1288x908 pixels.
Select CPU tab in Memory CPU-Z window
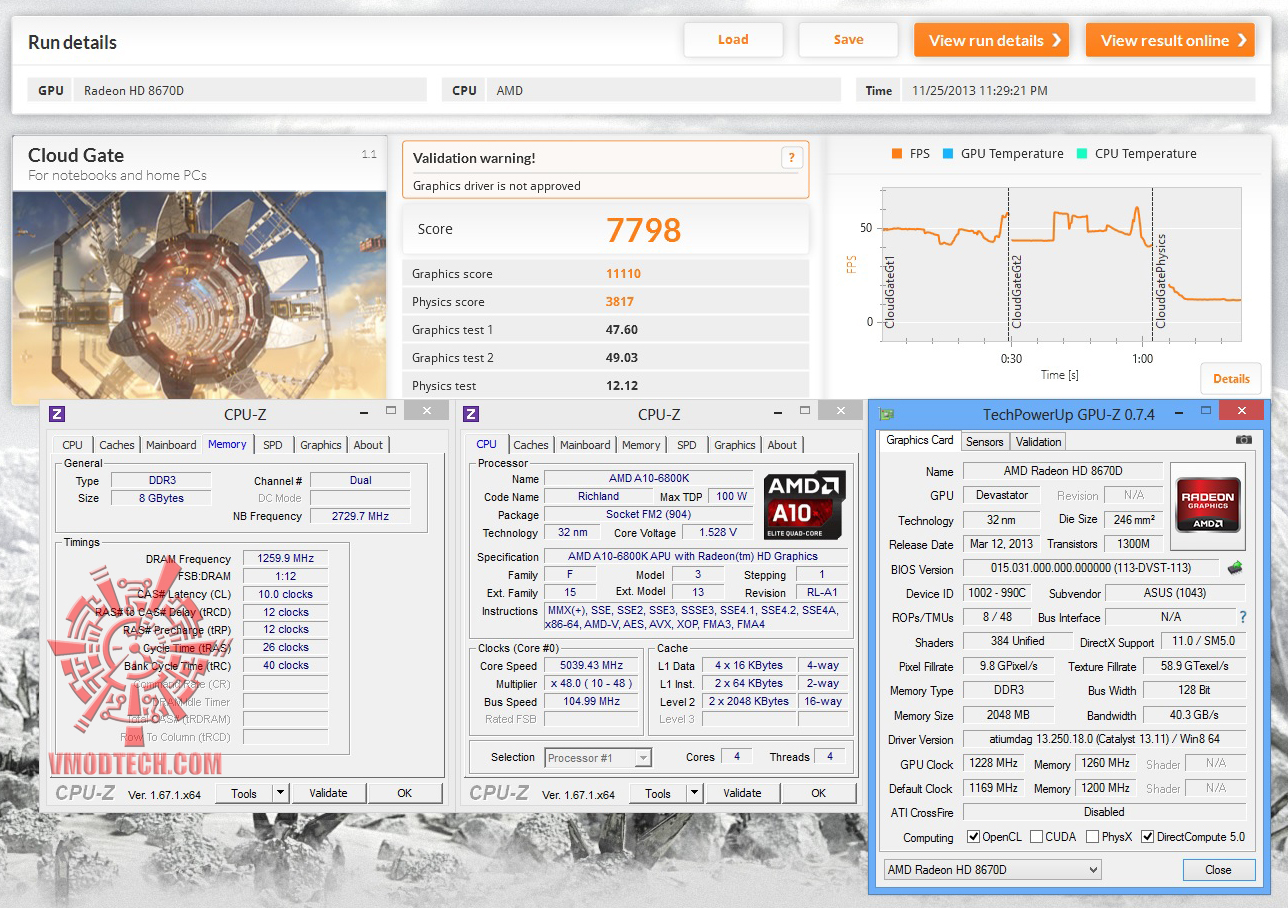73,445
